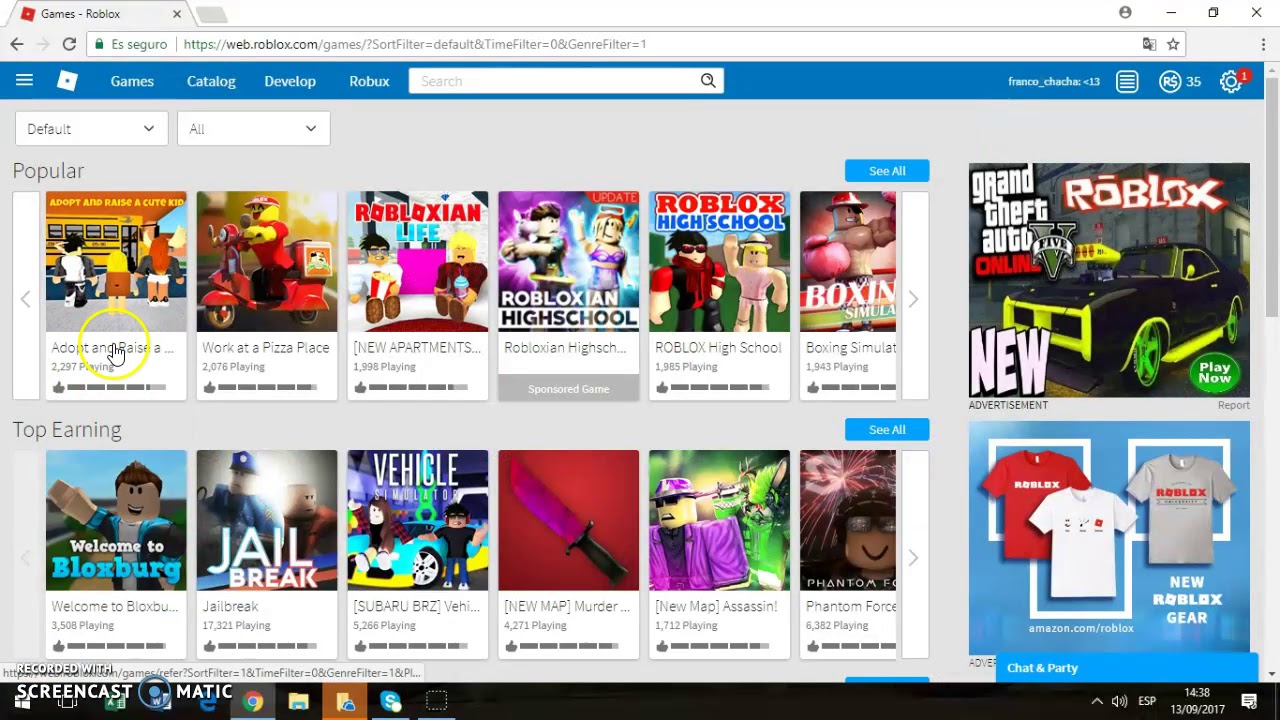Open ROBLOX High School thumbnail
This screenshot has height=720, width=1280.
pos(719,261)
